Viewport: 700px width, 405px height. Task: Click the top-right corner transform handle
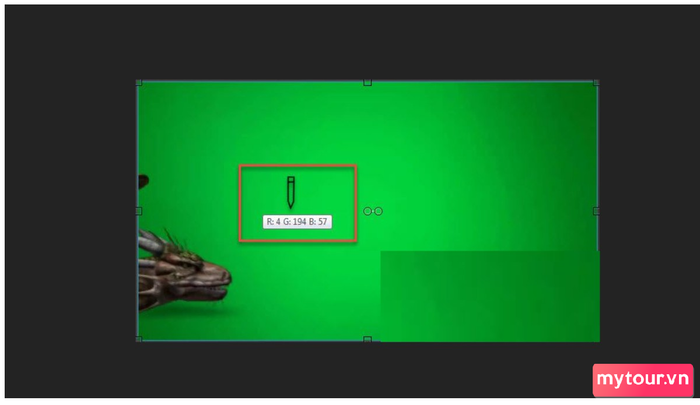point(596,83)
